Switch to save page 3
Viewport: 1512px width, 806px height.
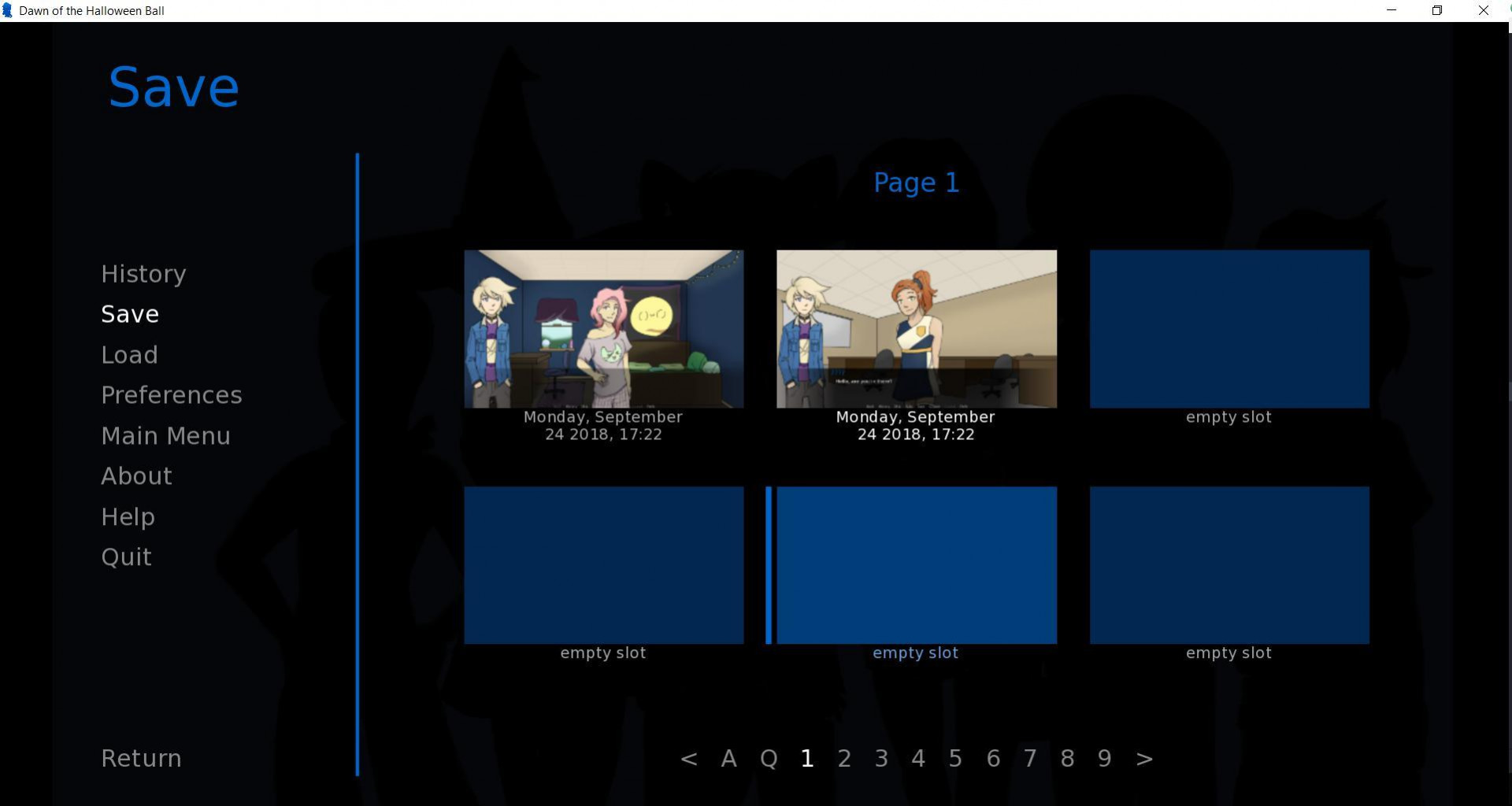point(881,759)
